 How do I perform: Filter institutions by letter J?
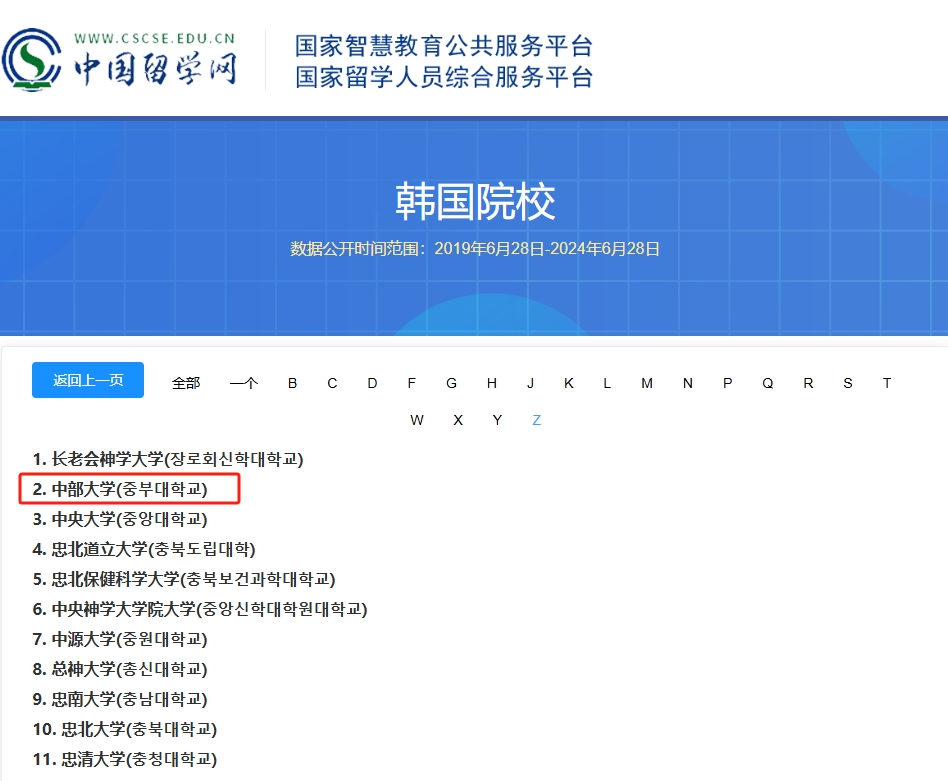[x=531, y=383]
